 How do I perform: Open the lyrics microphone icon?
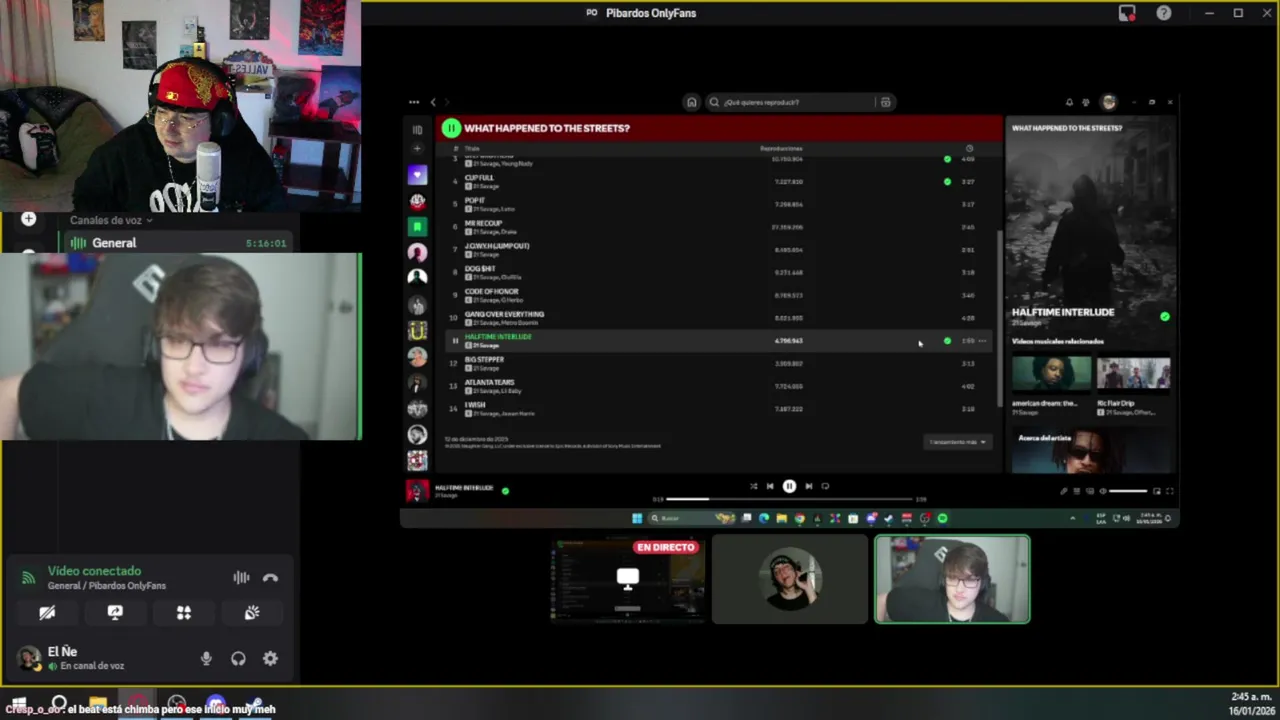pyautogui.click(x=1064, y=491)
